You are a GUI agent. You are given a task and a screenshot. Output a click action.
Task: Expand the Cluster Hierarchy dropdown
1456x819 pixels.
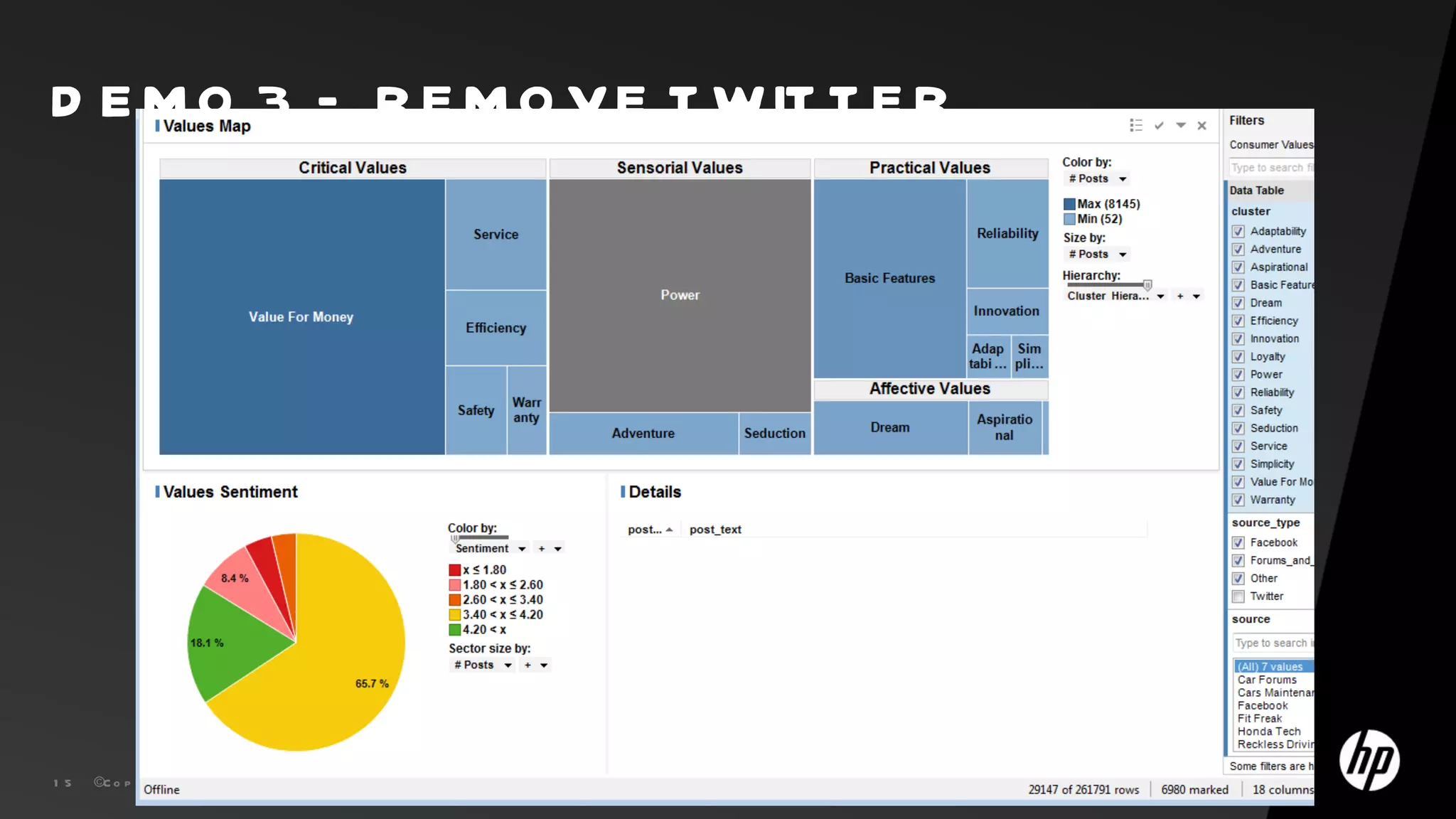coord(1160,296)
